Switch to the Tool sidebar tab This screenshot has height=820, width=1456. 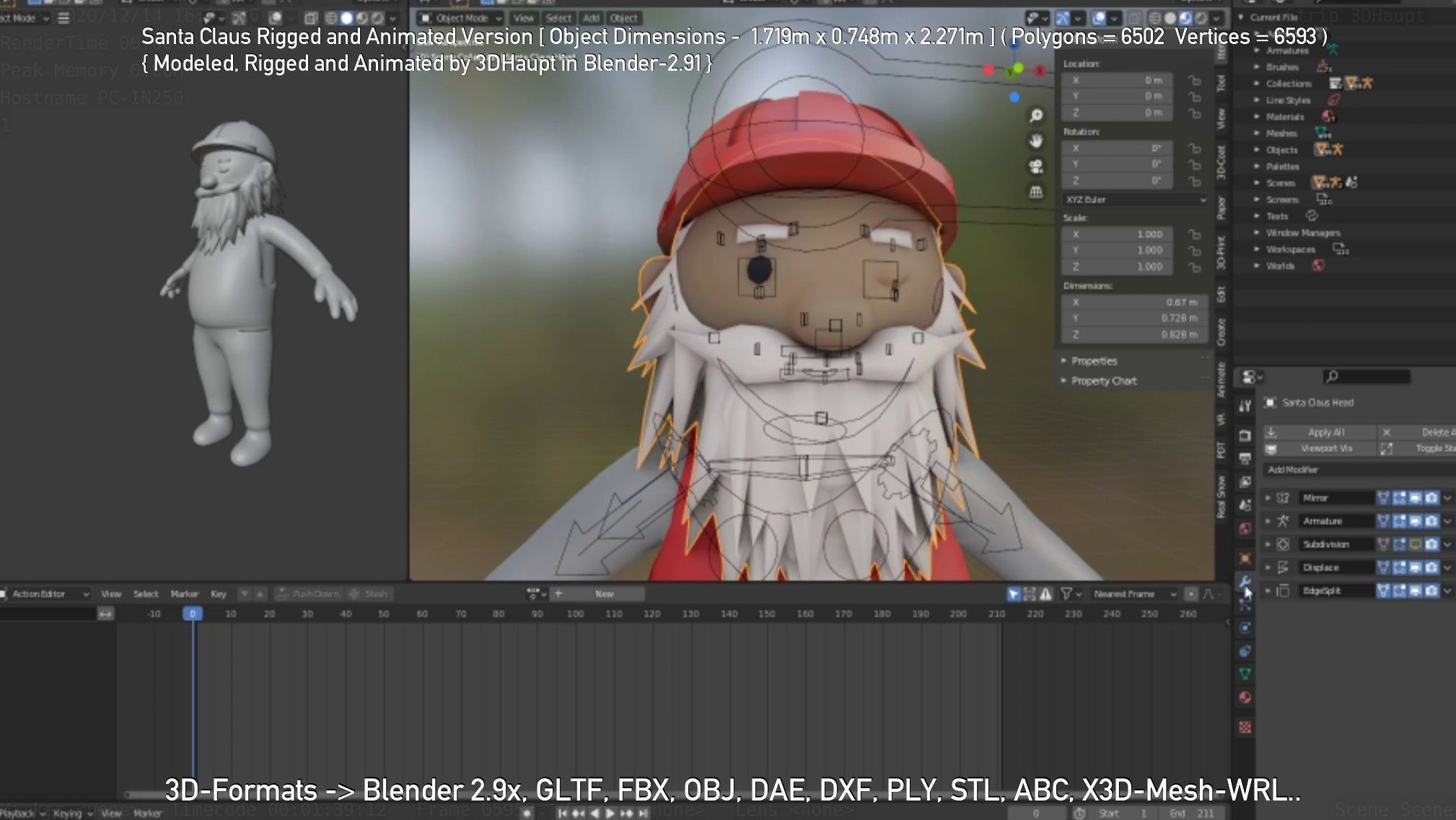(x=1221, y=83)
